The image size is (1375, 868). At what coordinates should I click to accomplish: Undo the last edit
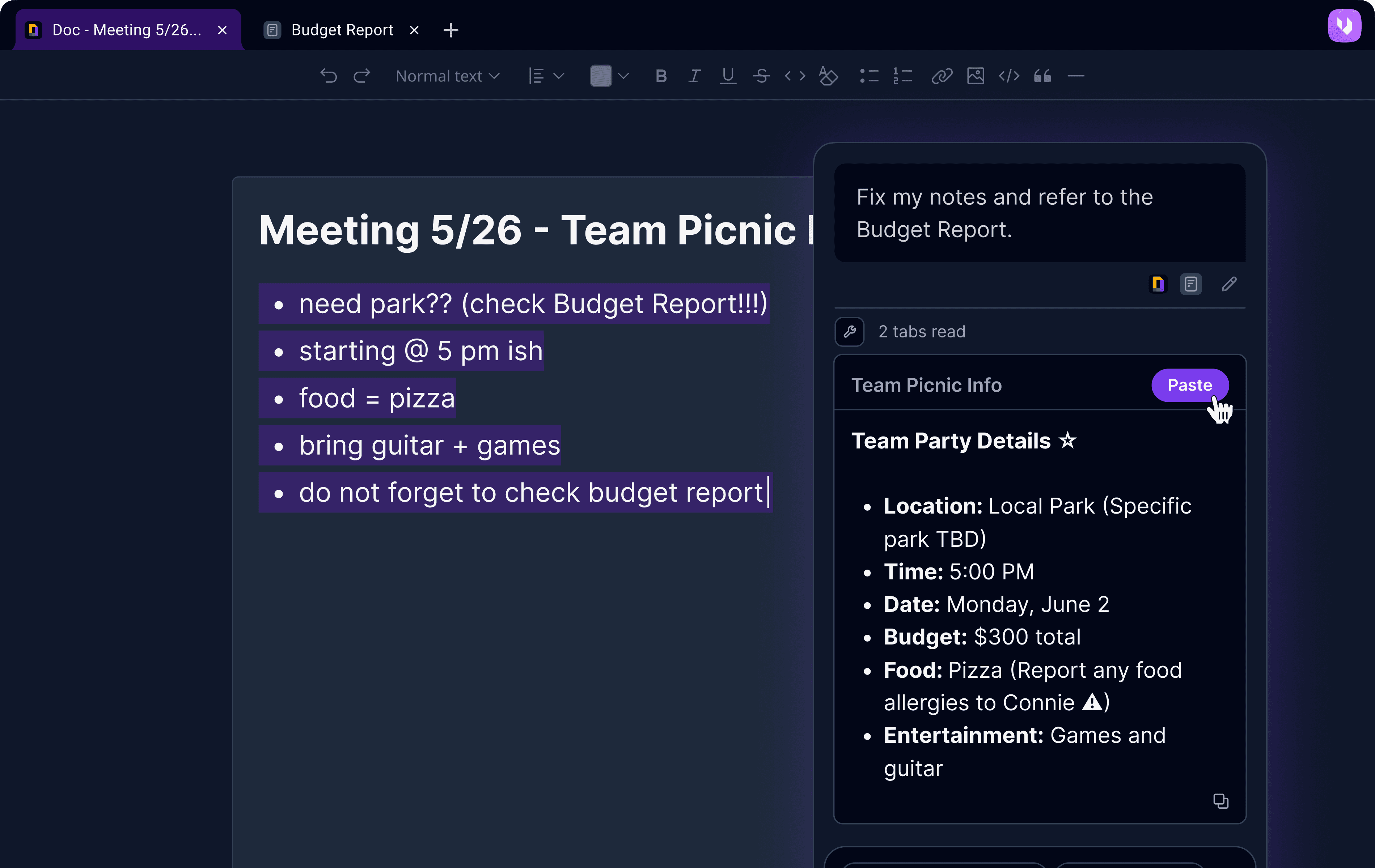[x=329, y=76]
